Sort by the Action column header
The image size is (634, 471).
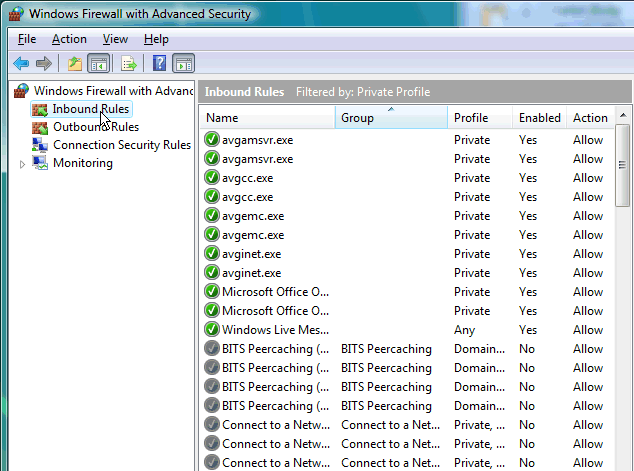[590, 118]
